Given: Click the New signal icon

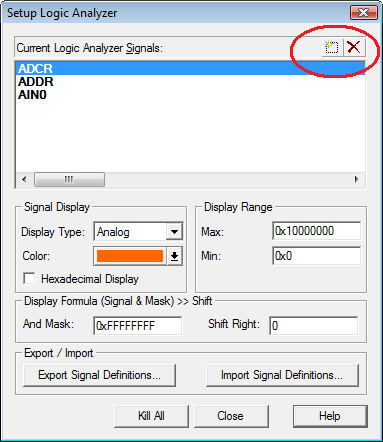Looking at the screenshot, I should (332, 47).
